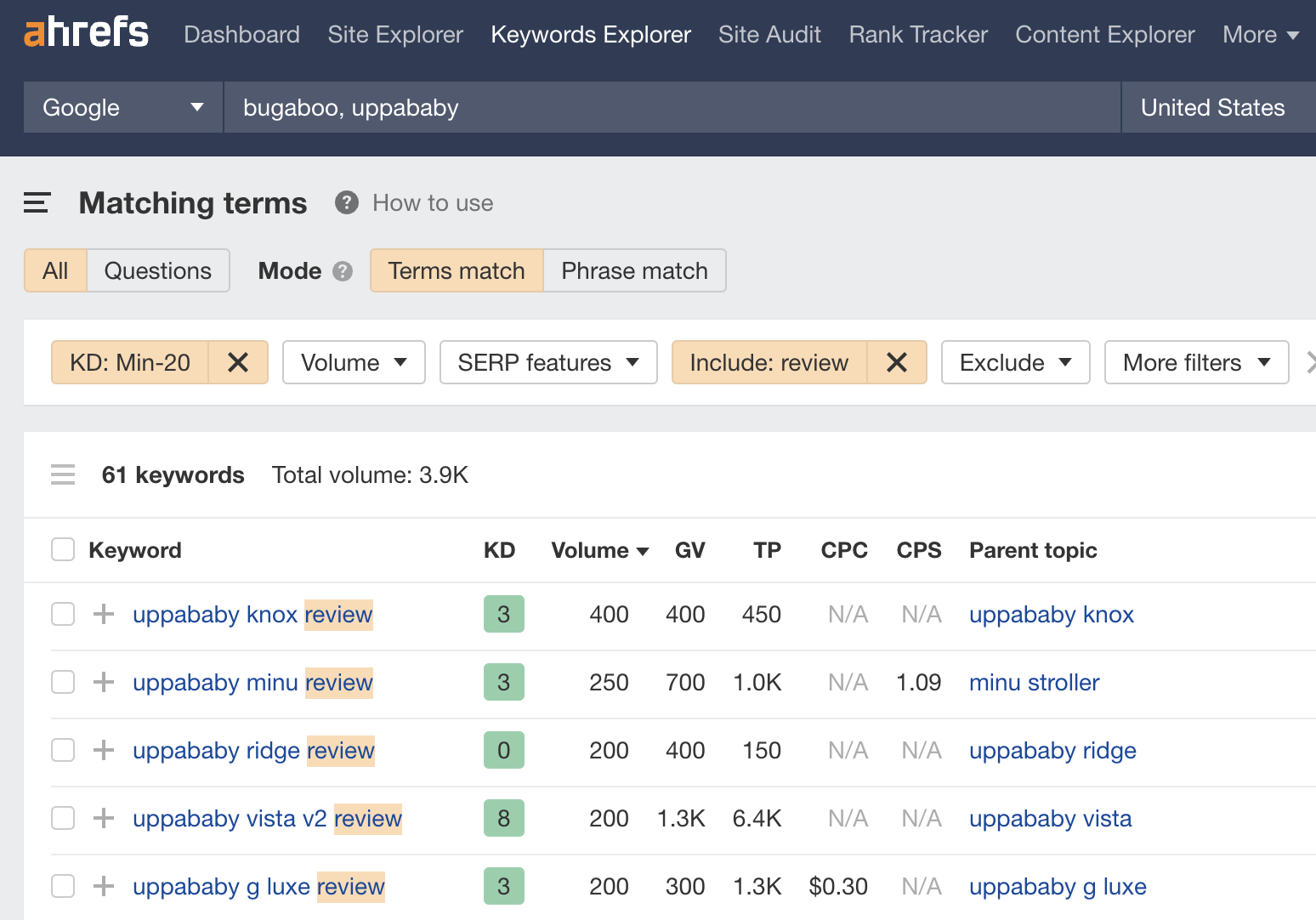Check the uppababy minu review row checkbox
This screenshot has height=920, width=1316.
pos(62,682)
